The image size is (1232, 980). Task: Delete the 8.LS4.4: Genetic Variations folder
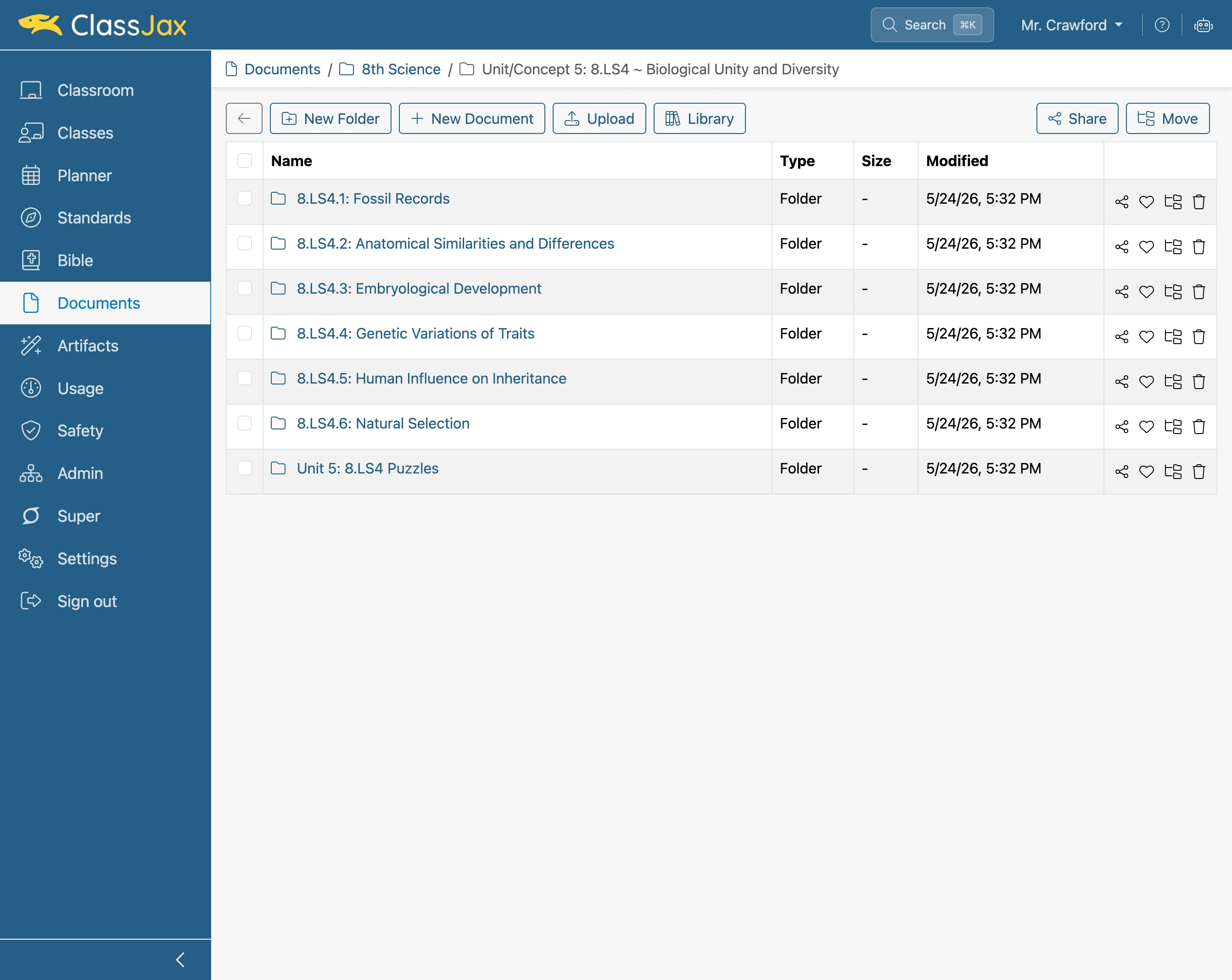pyautogui.click(x=1199, y=337)
